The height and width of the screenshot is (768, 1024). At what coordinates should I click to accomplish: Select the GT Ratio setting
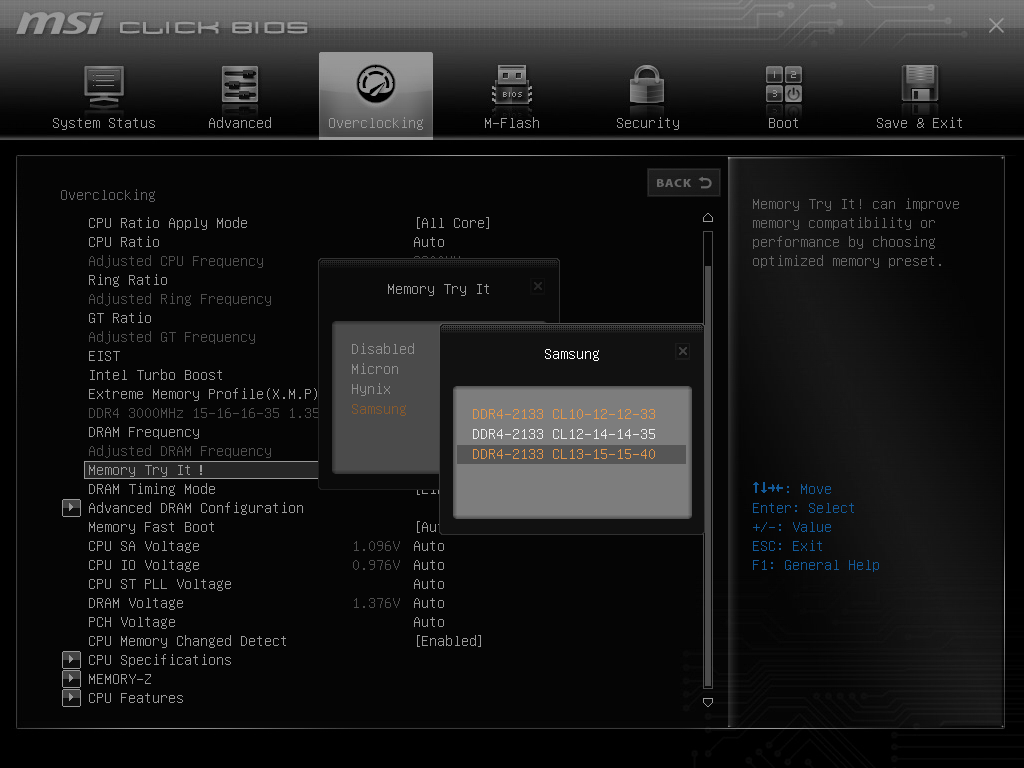pyautogui.click(x=120, y=317)
